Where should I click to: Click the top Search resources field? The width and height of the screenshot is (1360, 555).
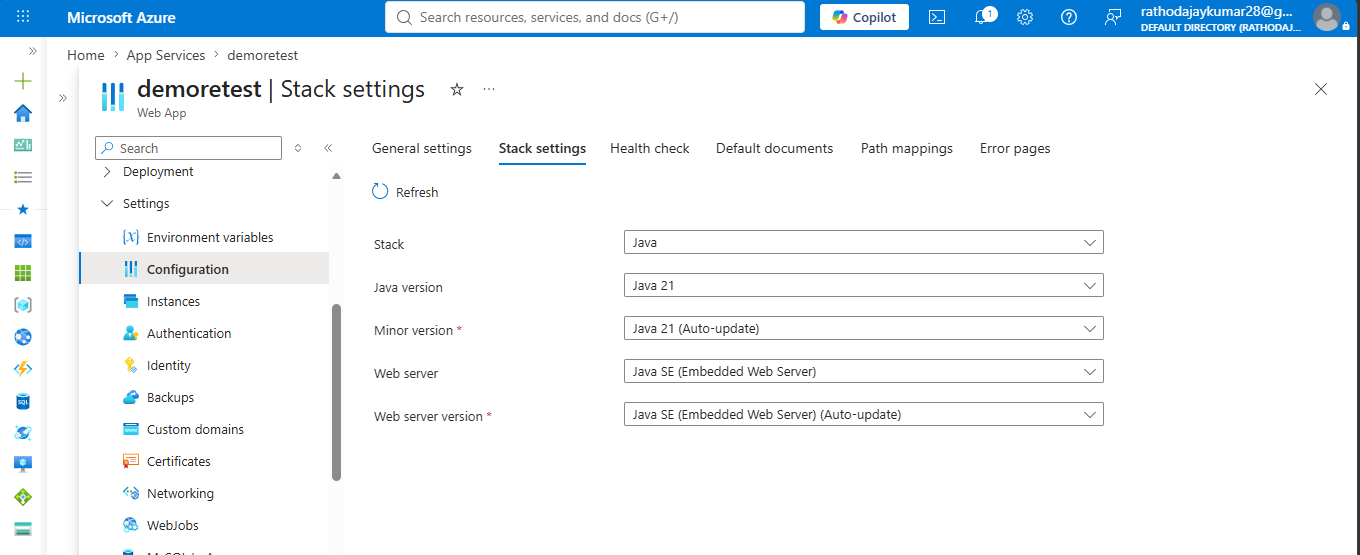click(x=595, y=17)
